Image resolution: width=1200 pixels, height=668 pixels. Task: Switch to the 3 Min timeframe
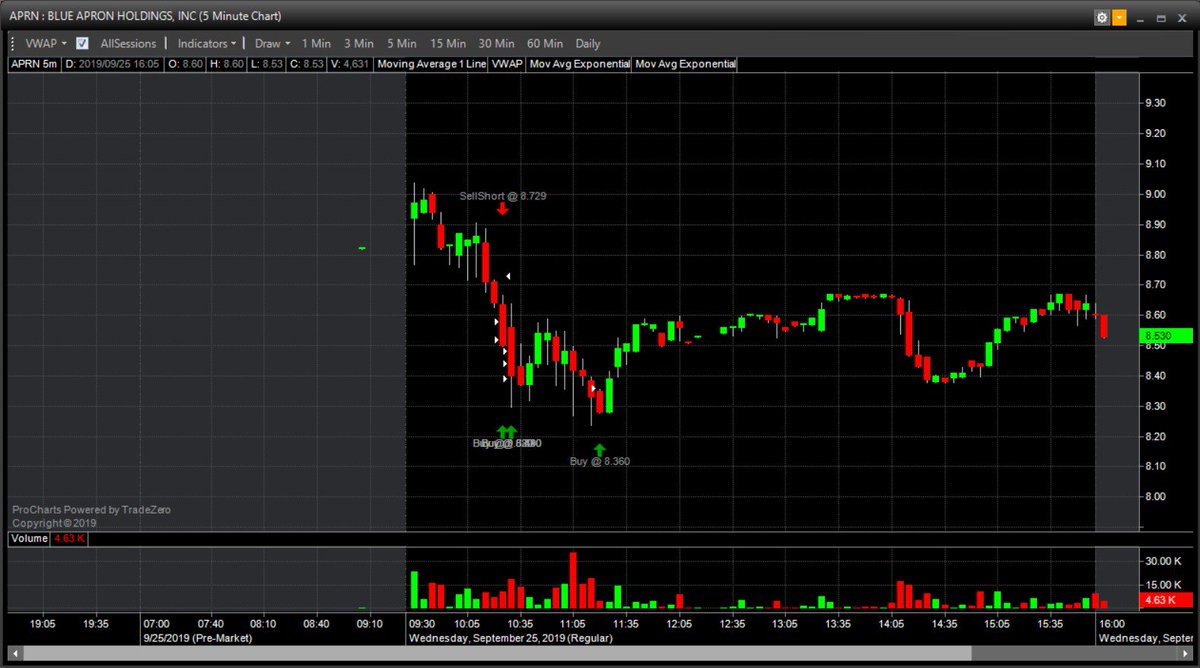point(358,43)
